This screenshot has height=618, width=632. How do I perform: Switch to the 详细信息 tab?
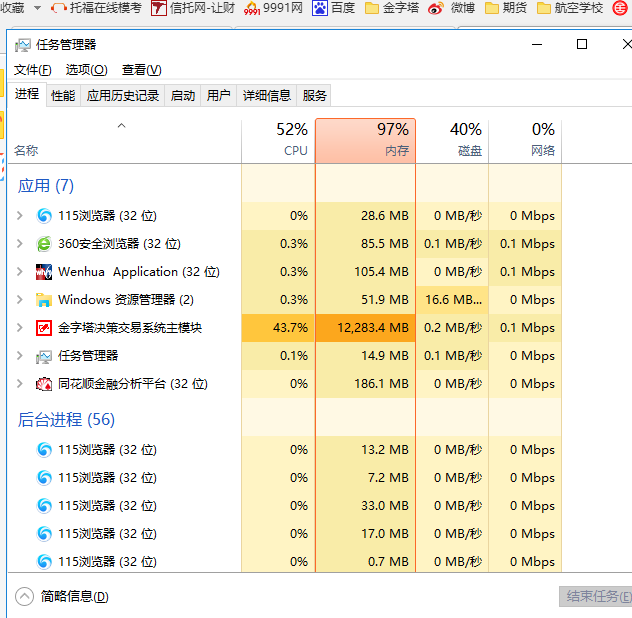(266, 96)
